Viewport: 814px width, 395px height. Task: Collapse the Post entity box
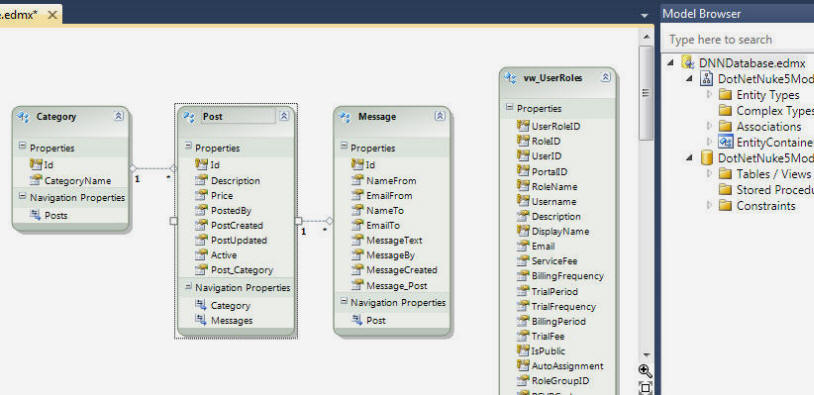(x=284, y=116)
